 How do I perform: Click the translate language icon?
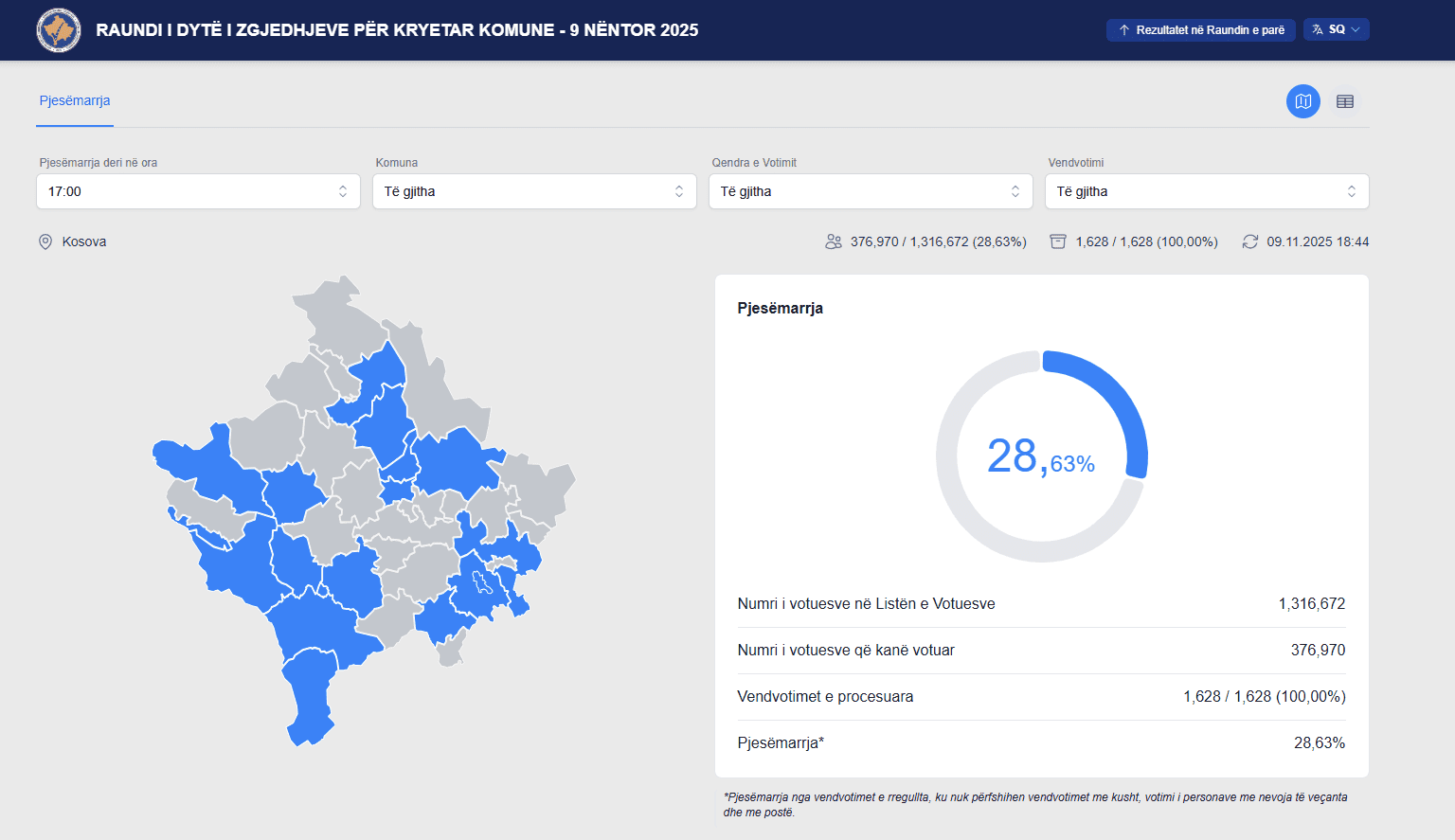point(1318,29)
